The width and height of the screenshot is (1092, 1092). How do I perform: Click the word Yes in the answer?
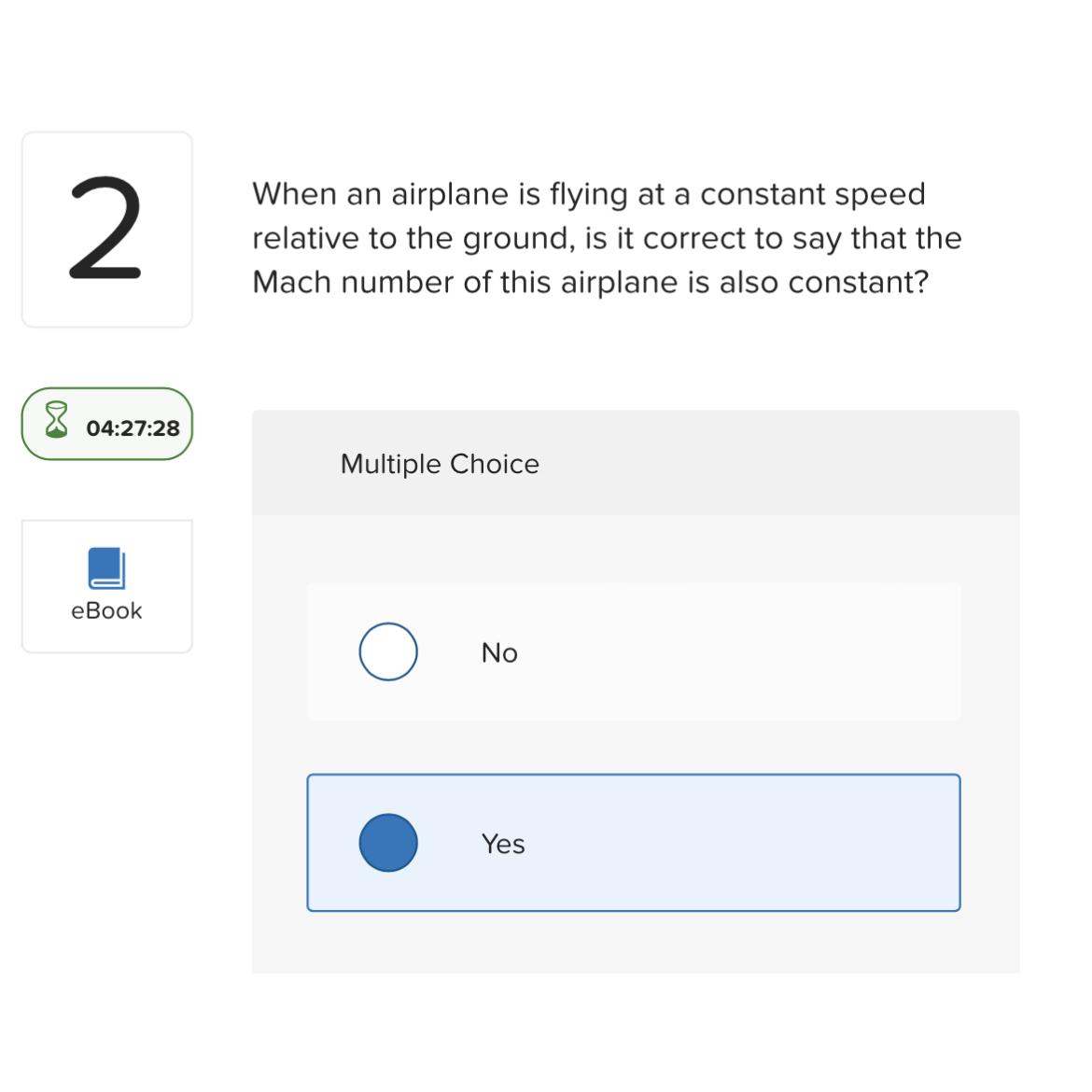click(x=502, y=843)
